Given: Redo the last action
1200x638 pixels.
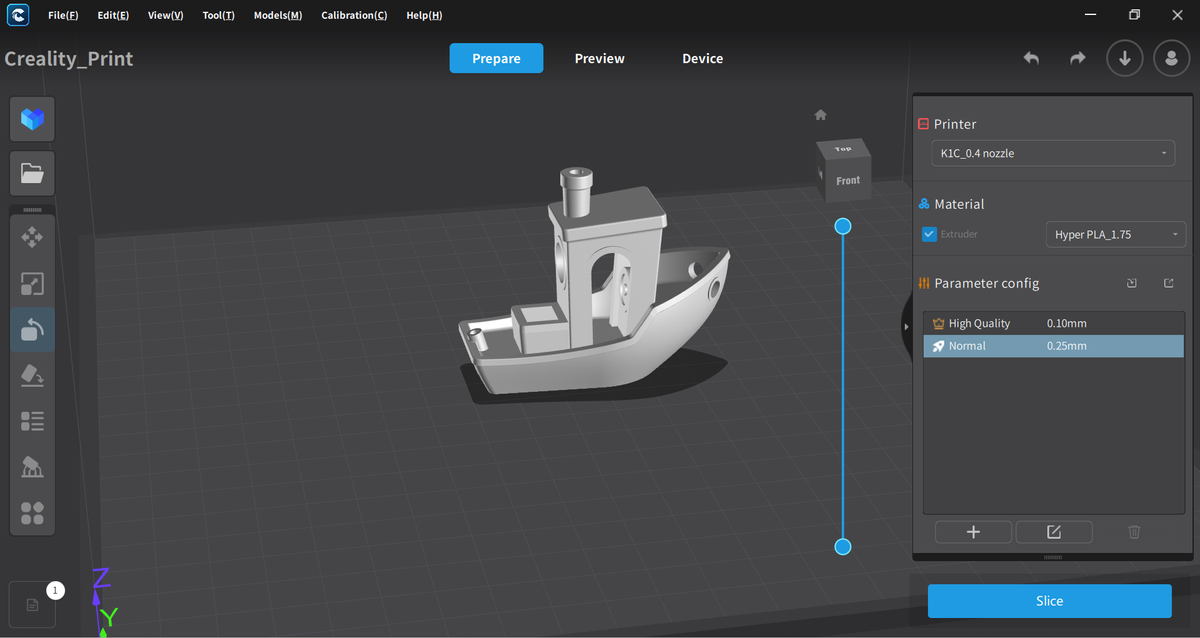Looking at the screenshot, I should click(1077, 58).
